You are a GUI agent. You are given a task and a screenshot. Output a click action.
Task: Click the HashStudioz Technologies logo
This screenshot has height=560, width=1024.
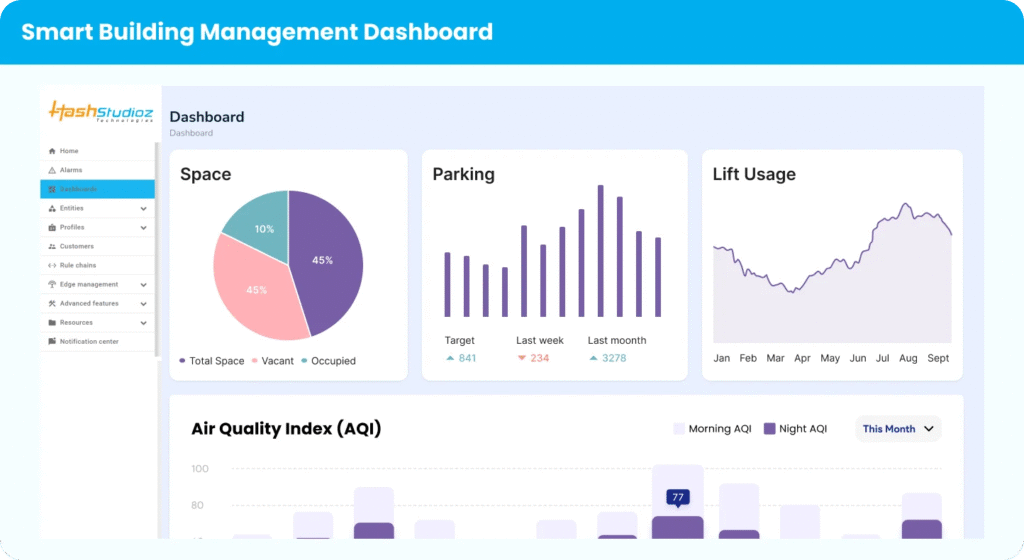click(x=100, y=111)
